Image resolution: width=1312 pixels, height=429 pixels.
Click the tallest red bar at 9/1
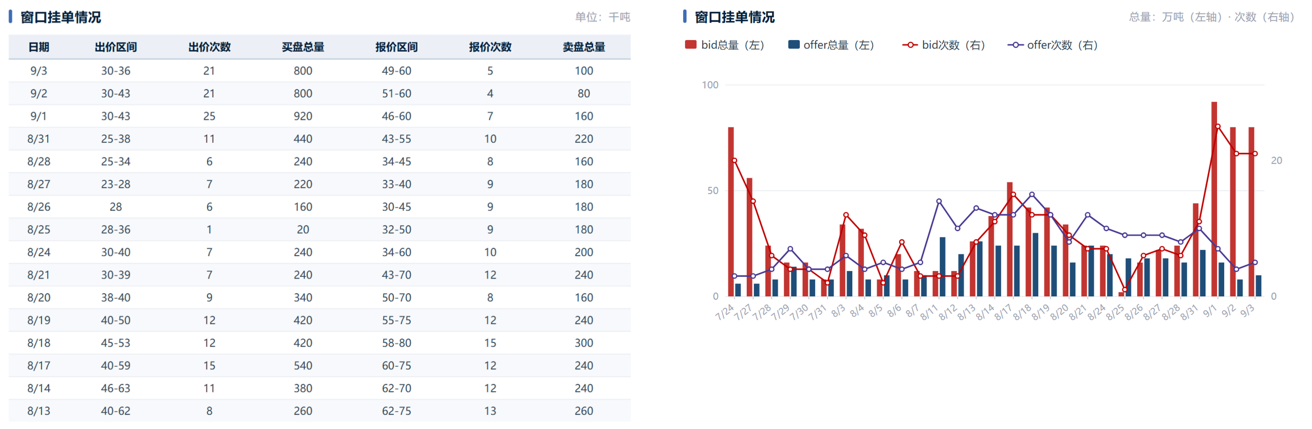pyautogui.click(x=1214, y=199)
